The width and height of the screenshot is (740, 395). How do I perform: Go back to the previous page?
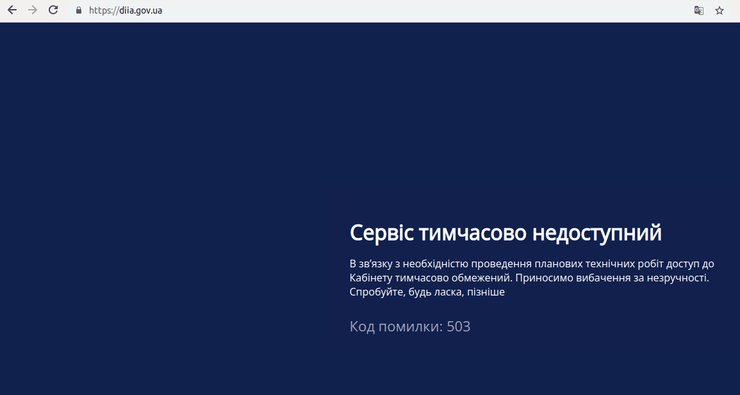[x=12, y=10]
